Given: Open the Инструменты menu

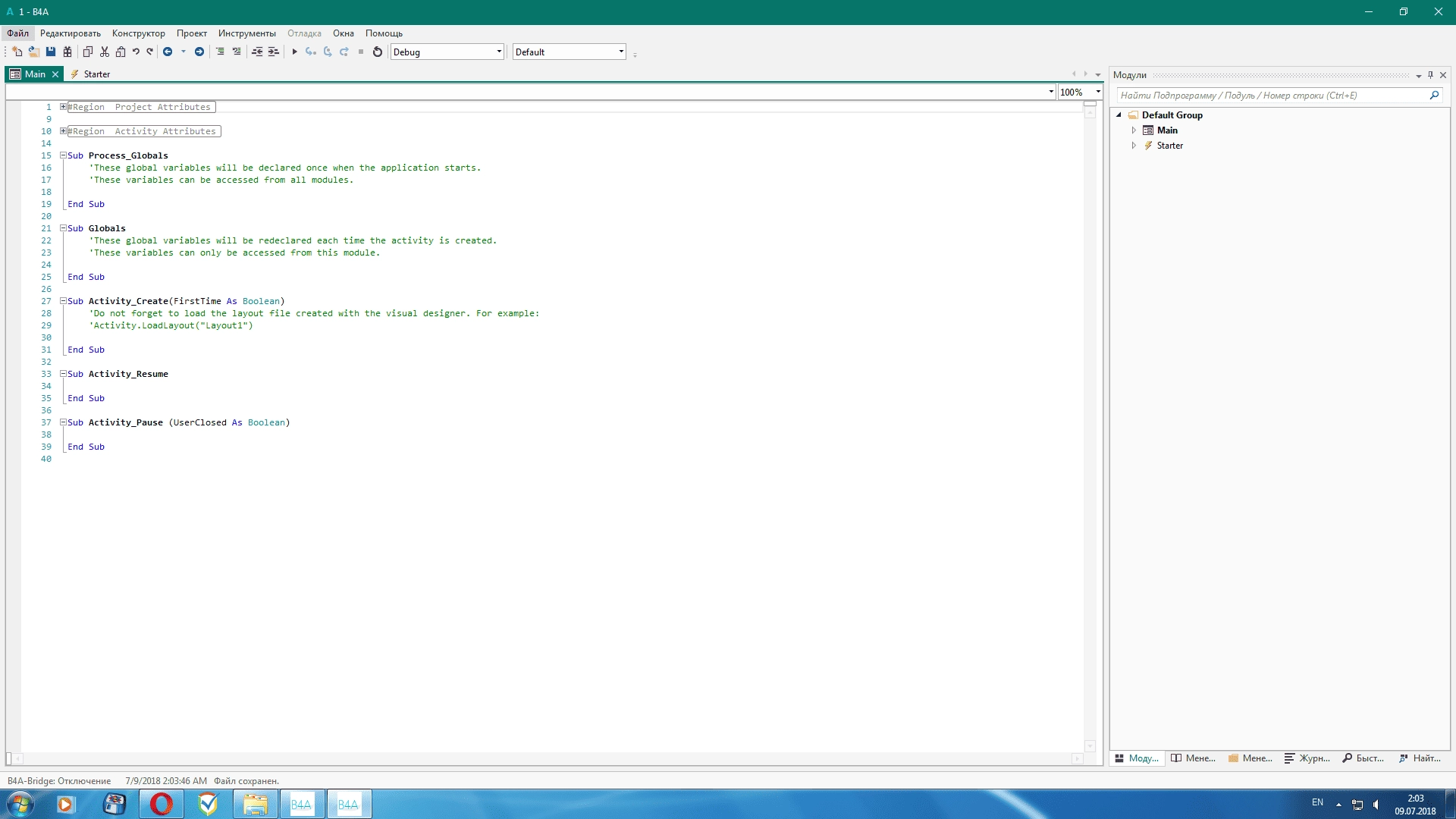Looking at the screenshot, I should click(x=247, y=33).
